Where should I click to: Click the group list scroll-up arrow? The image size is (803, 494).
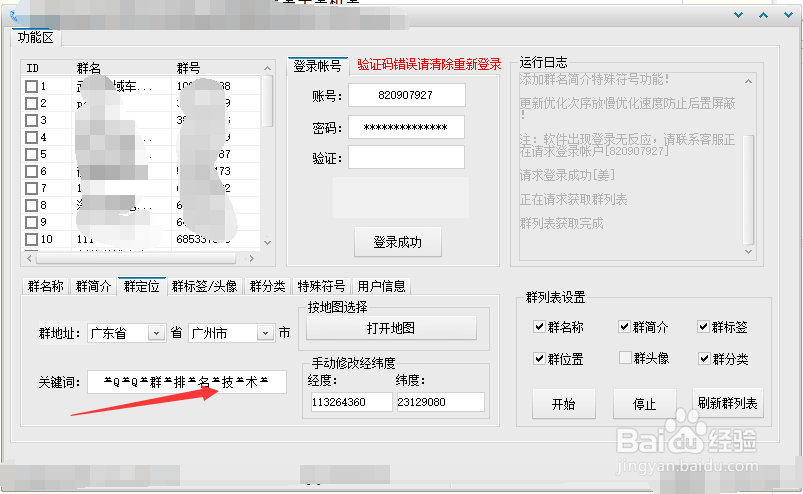click(267, 68)
